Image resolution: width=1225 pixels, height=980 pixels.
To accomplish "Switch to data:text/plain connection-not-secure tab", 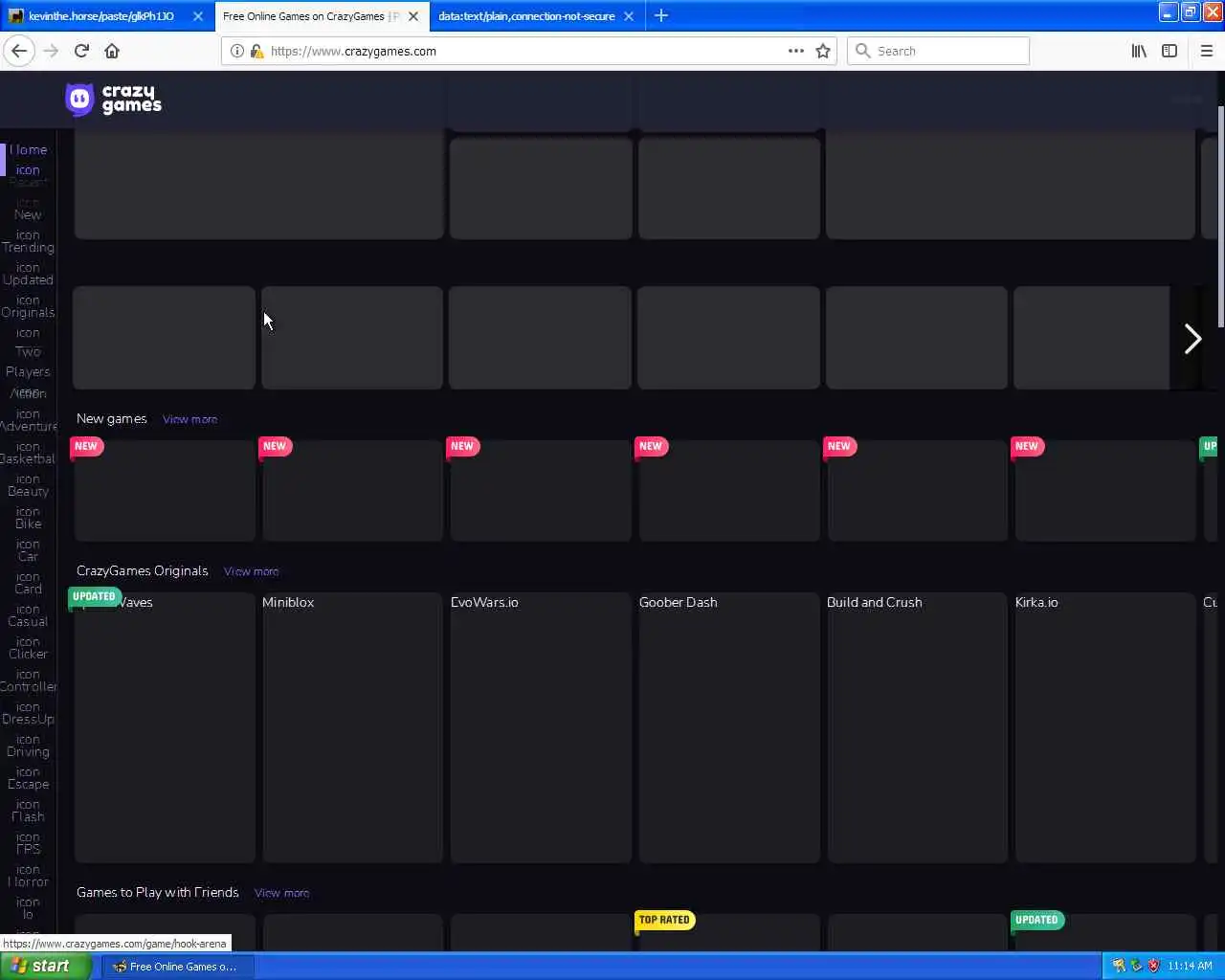I will [x=536, y=16].
